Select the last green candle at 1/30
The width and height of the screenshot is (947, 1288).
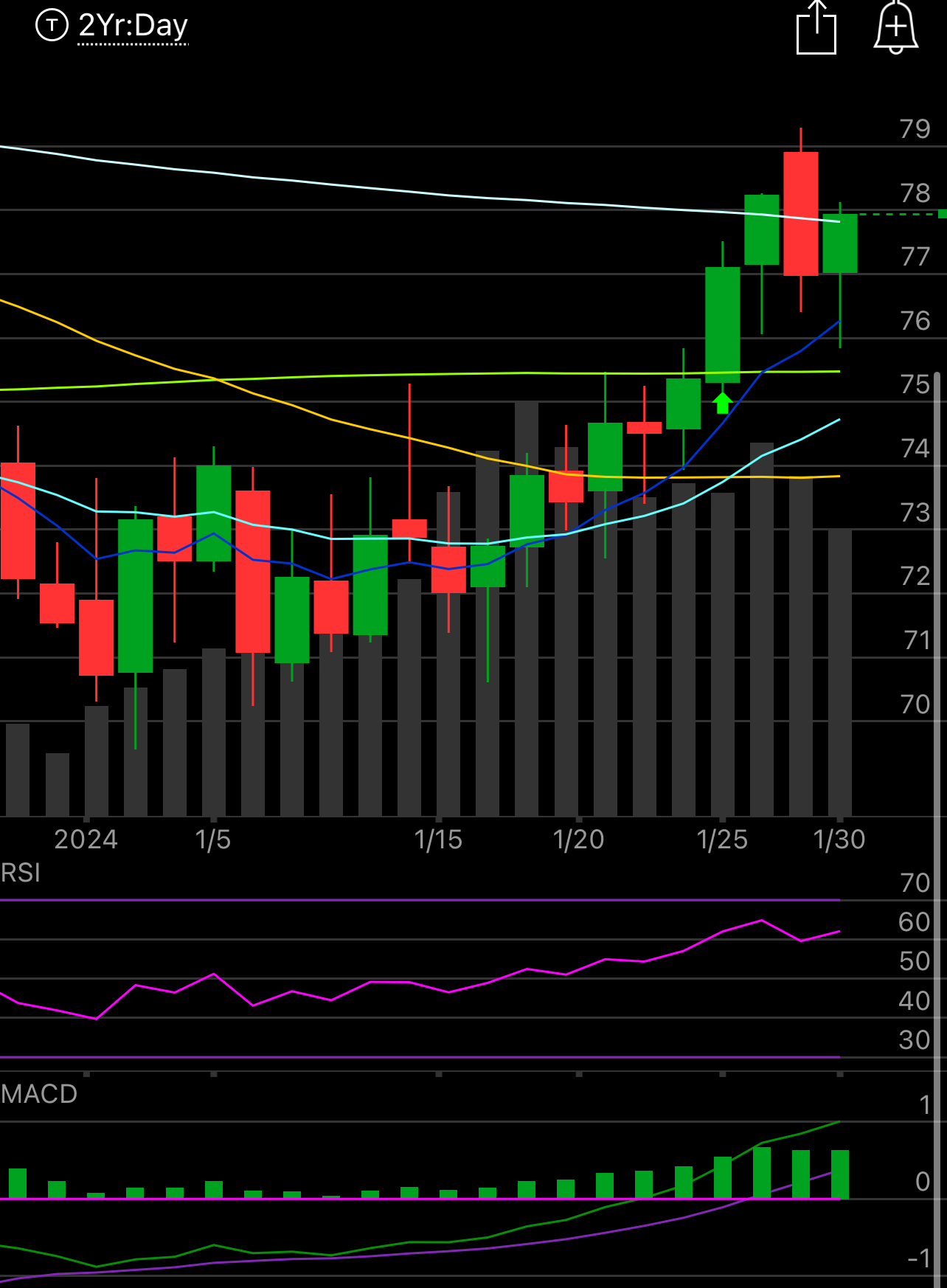click(840, 243)
